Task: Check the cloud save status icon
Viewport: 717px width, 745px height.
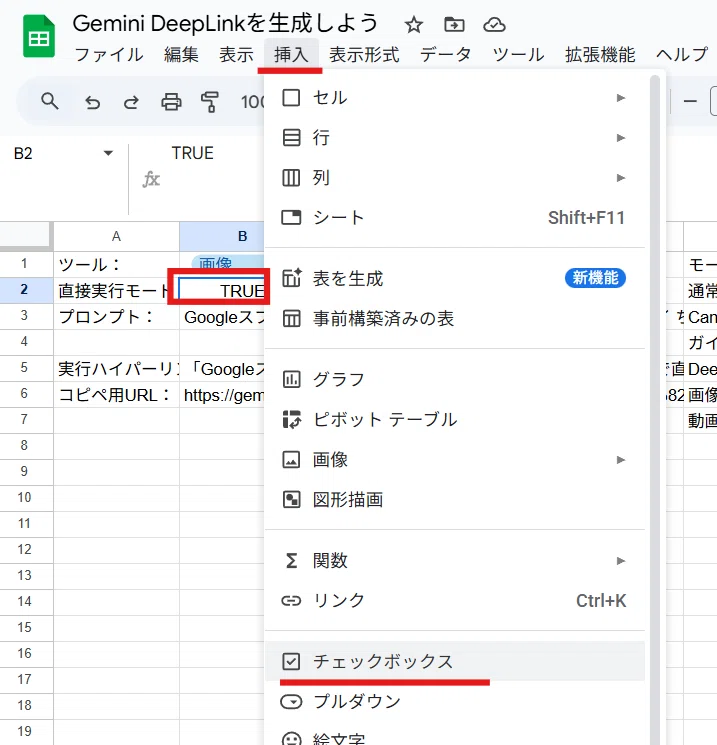Action: [x=494, y=24]
